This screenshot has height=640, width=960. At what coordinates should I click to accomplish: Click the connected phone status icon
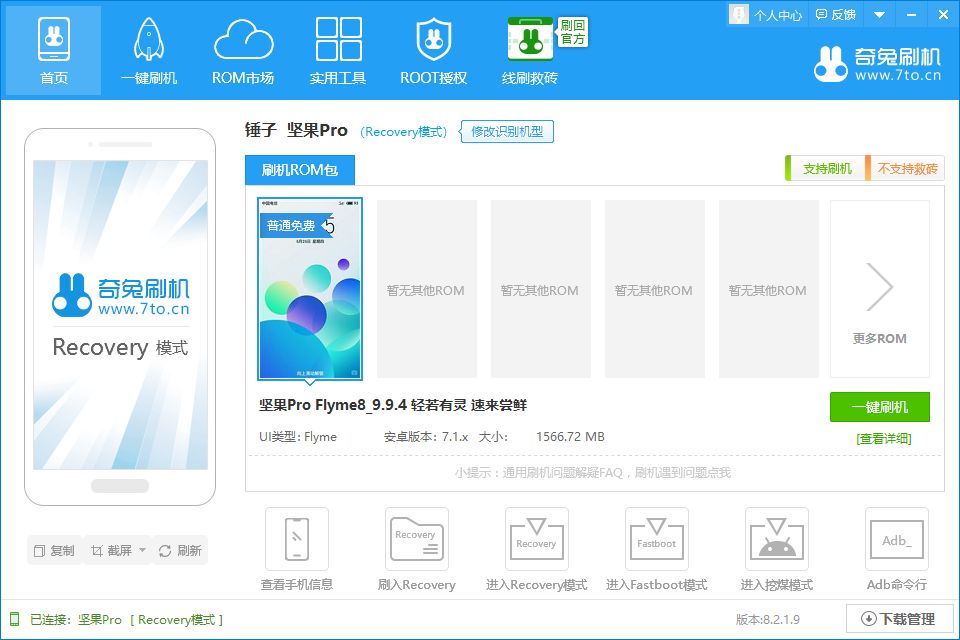(x=15, y=619)
